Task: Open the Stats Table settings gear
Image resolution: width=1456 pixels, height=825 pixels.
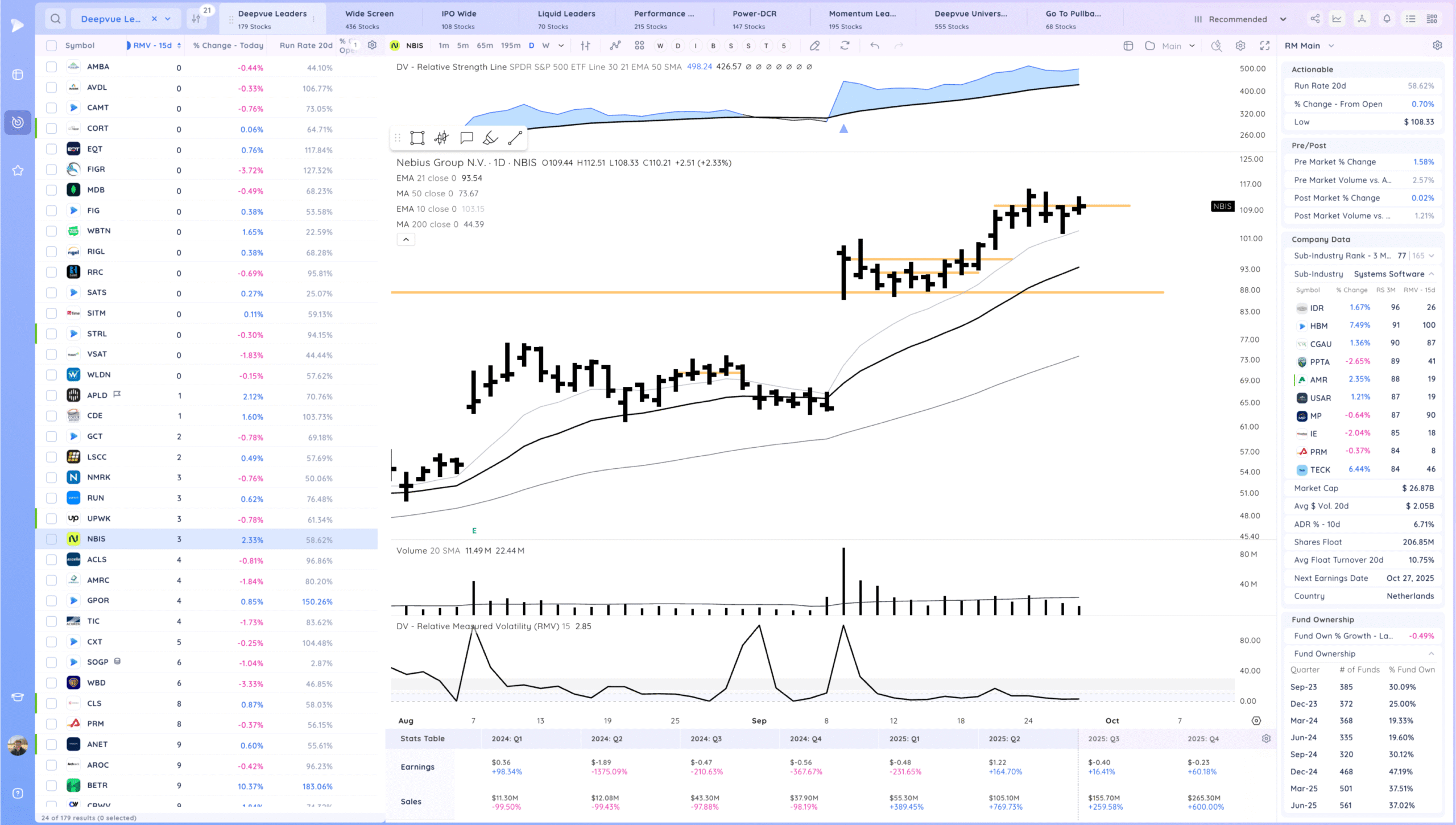Action: tap(1266, 739)
